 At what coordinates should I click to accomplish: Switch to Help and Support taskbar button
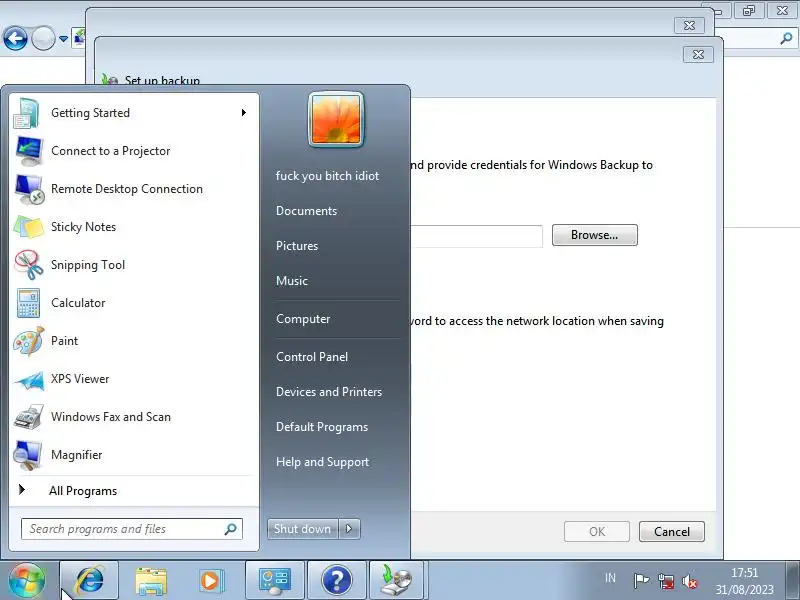337,580
